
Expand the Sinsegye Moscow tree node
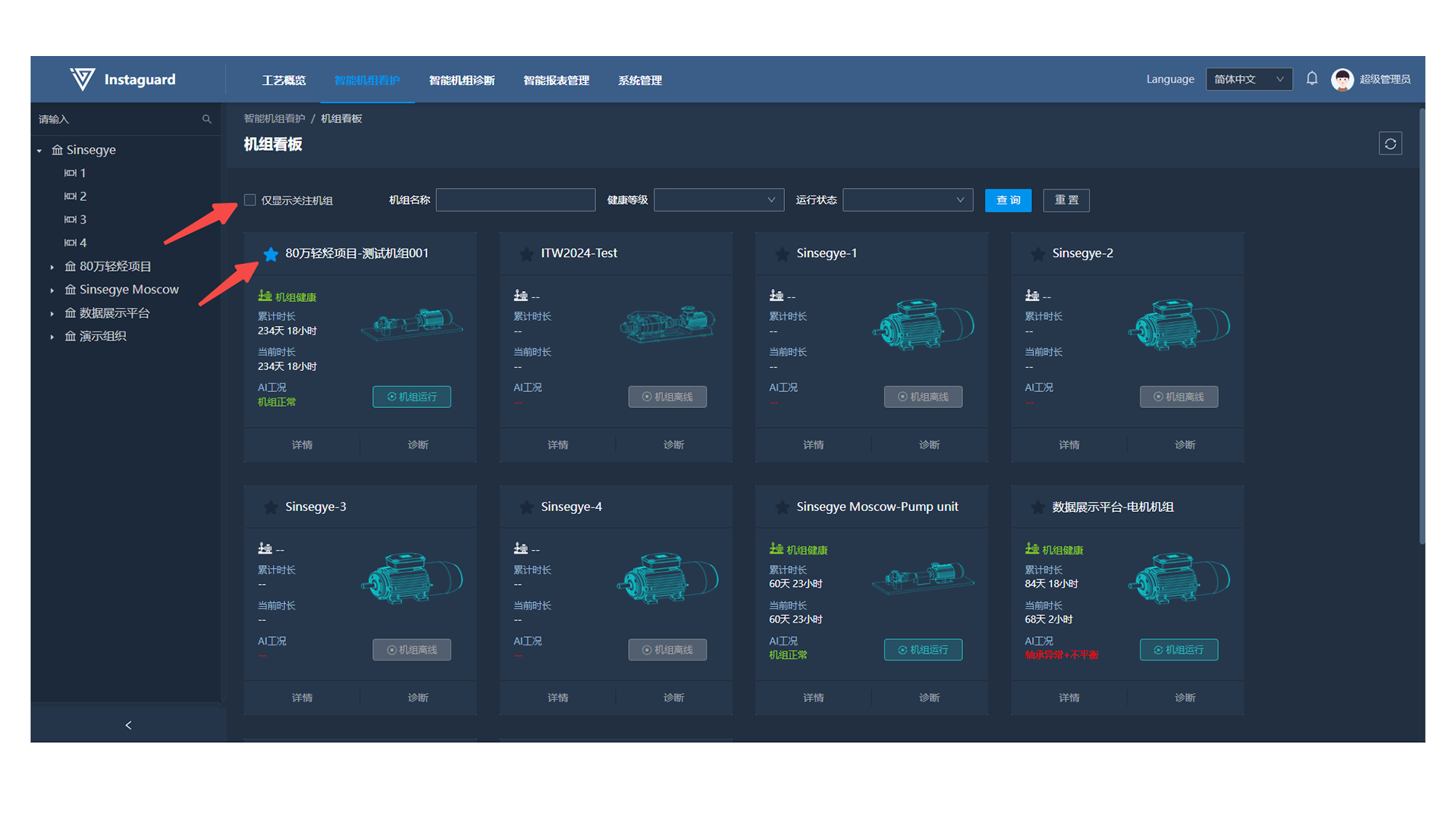(x=52, y=290)
